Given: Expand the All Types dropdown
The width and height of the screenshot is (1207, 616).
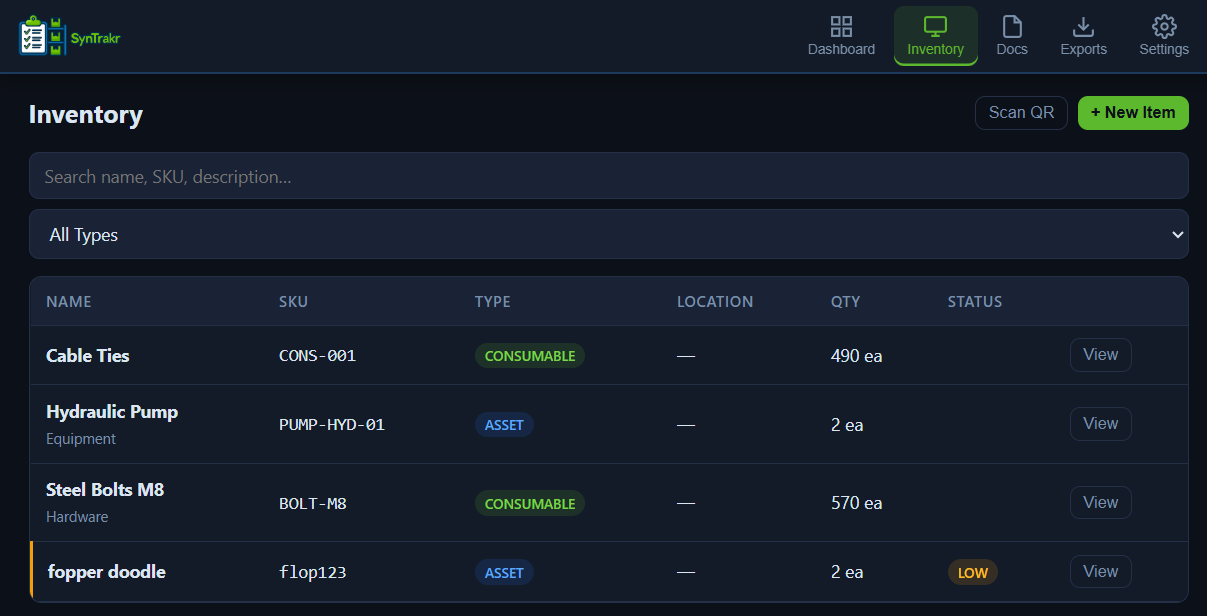Looking at the screenshot, I should pos(608,234).
